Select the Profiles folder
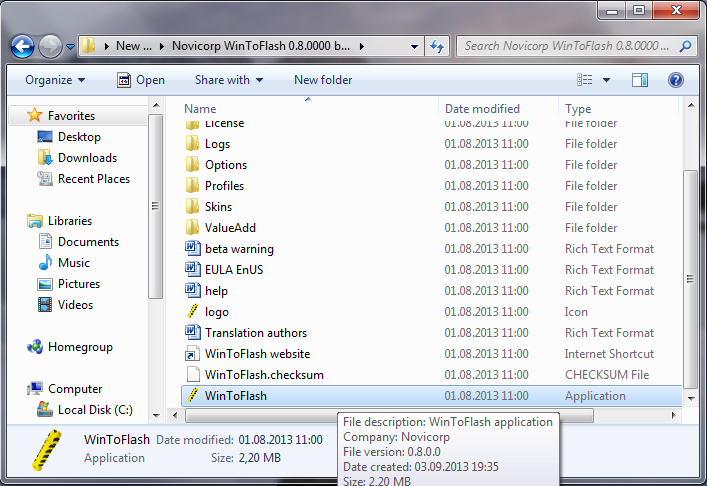Screen dimensions: 707x486 [x=224, y=186]
